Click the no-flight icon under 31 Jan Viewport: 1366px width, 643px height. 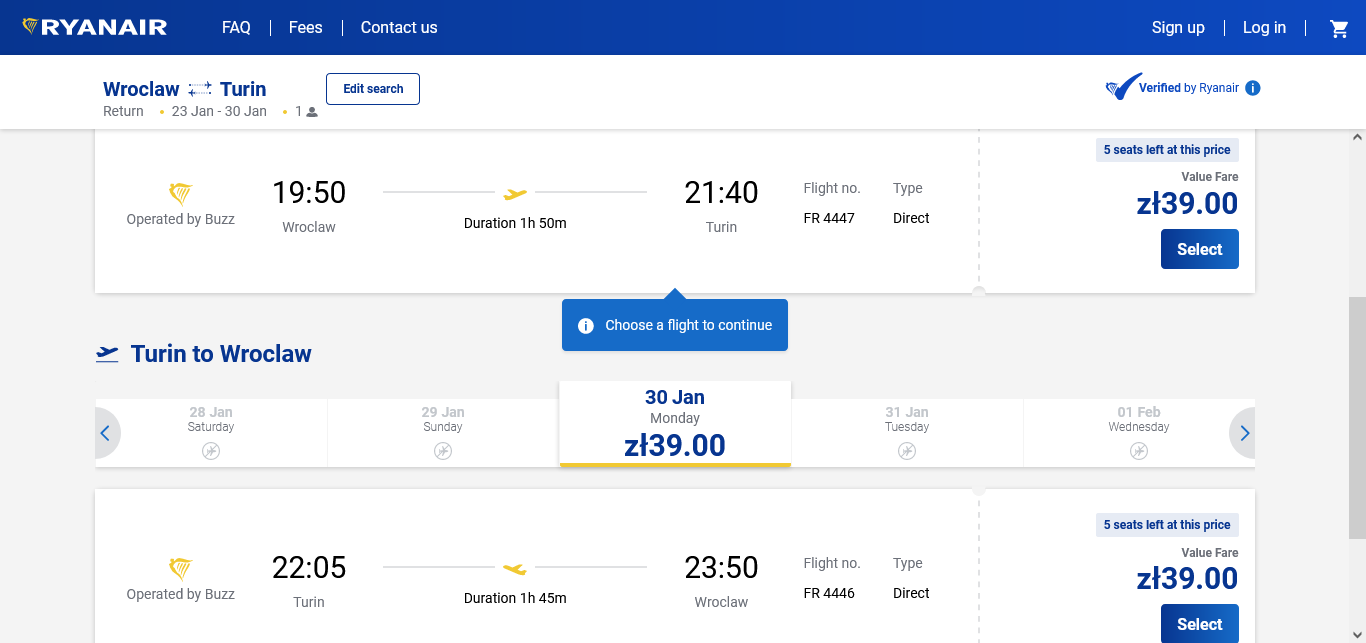click(907, 451)
